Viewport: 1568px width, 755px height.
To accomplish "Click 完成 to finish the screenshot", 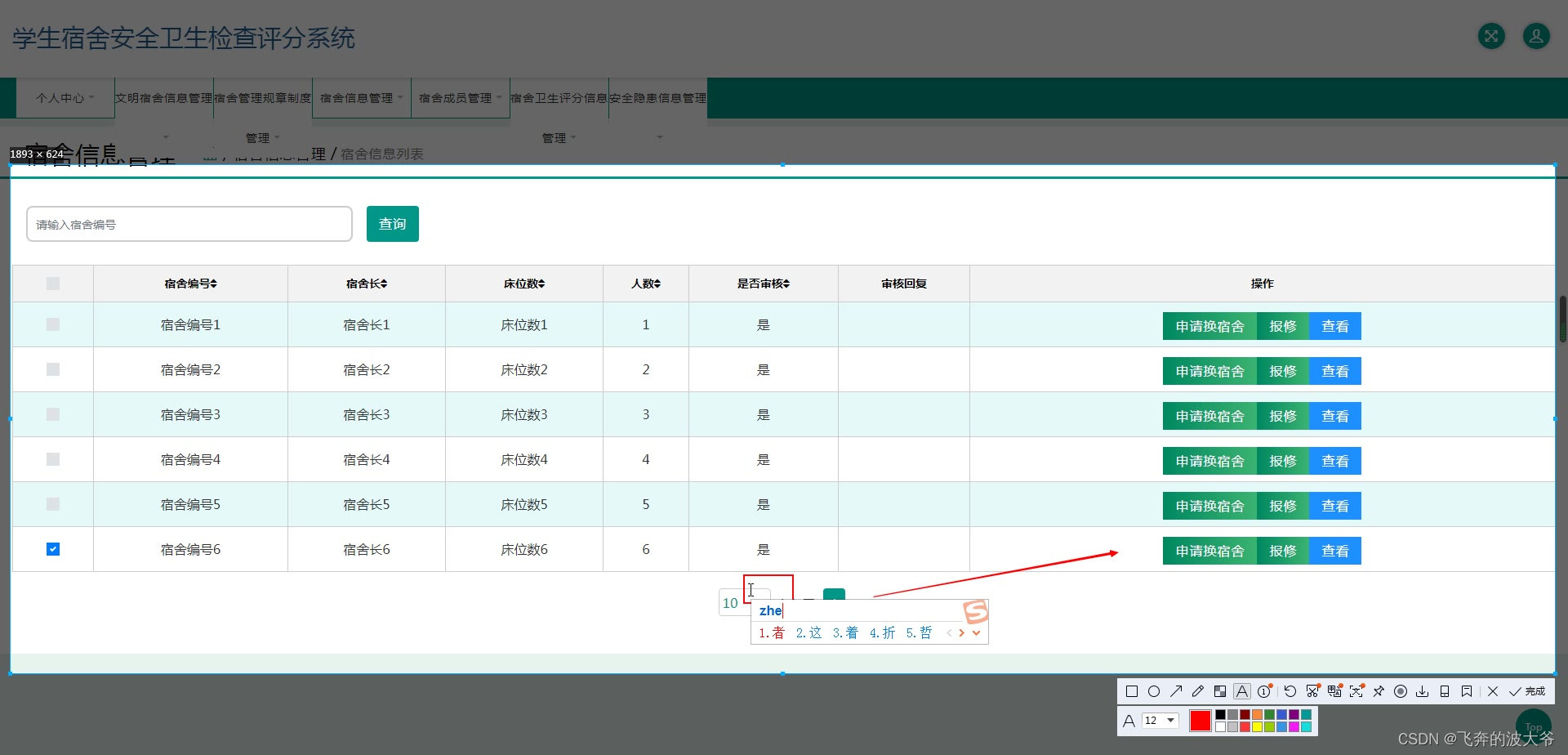I will pyautogui.click(x=1527, y=691).
